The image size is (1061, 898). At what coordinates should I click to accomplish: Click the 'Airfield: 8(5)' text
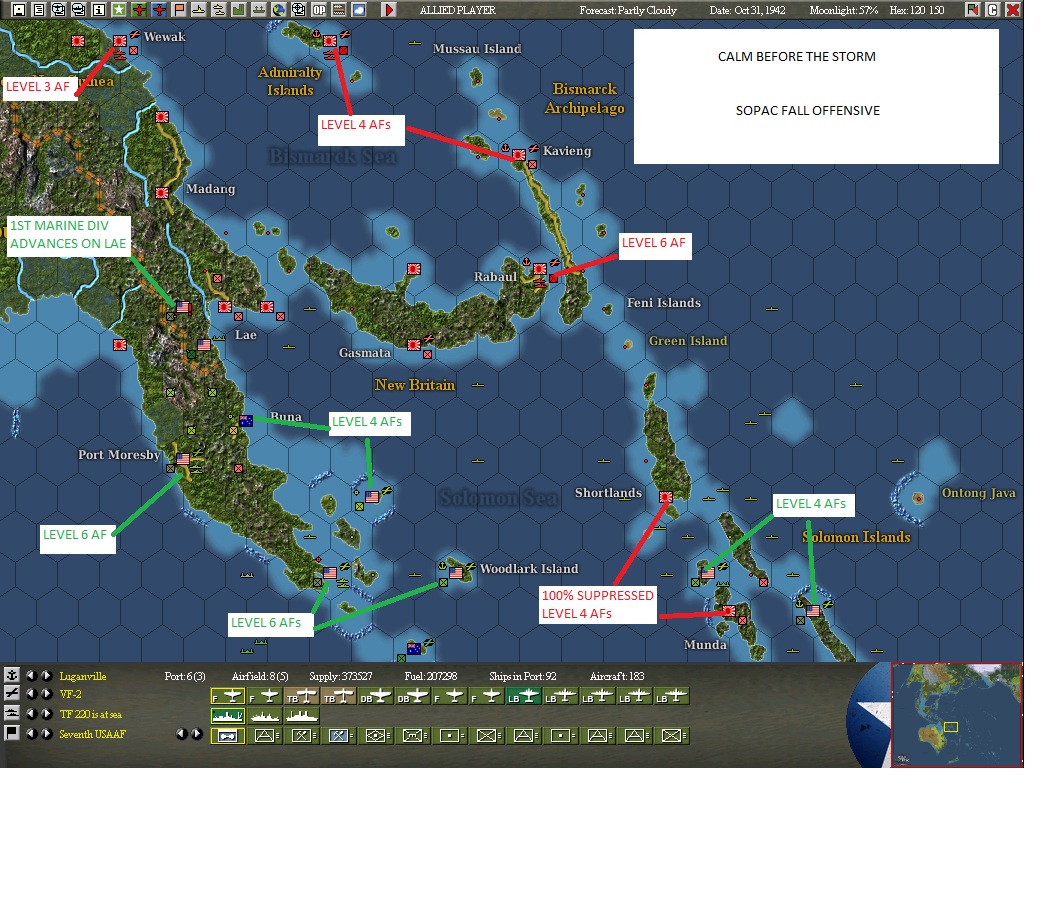(x=260, y=676)
